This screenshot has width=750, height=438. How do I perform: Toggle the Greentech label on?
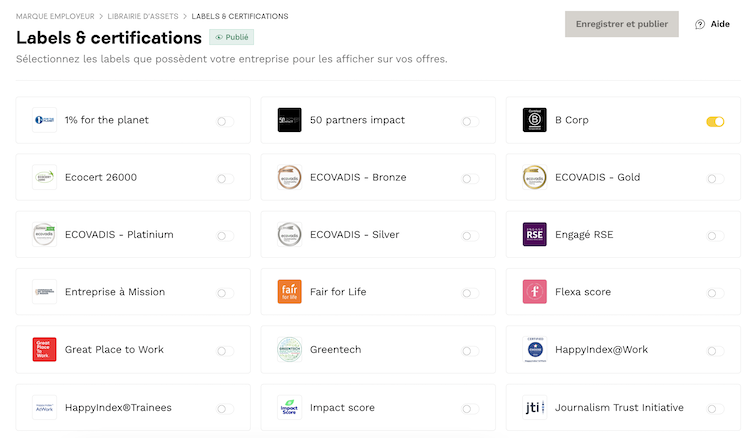click(470, 351)
